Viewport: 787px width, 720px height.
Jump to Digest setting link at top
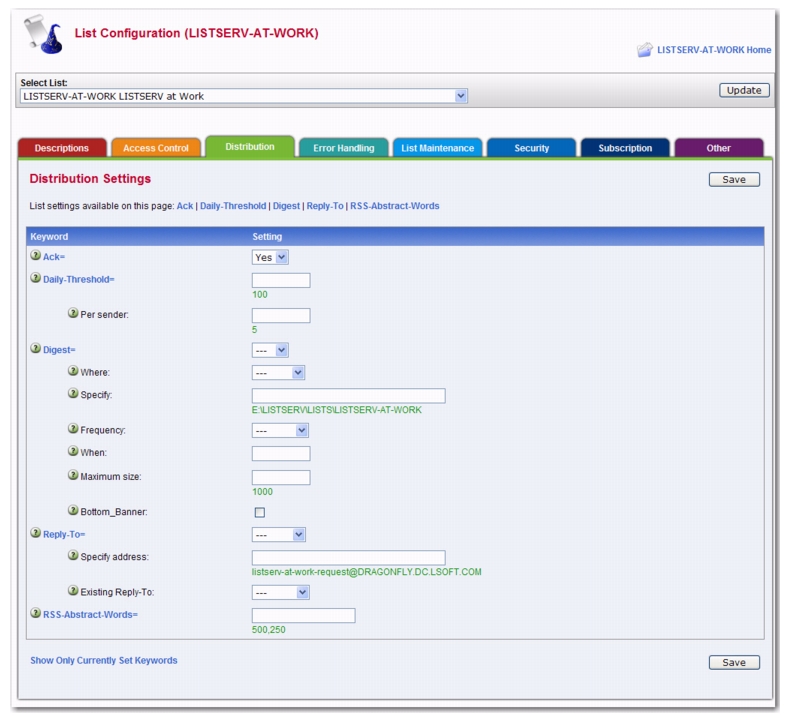point(286,206)
